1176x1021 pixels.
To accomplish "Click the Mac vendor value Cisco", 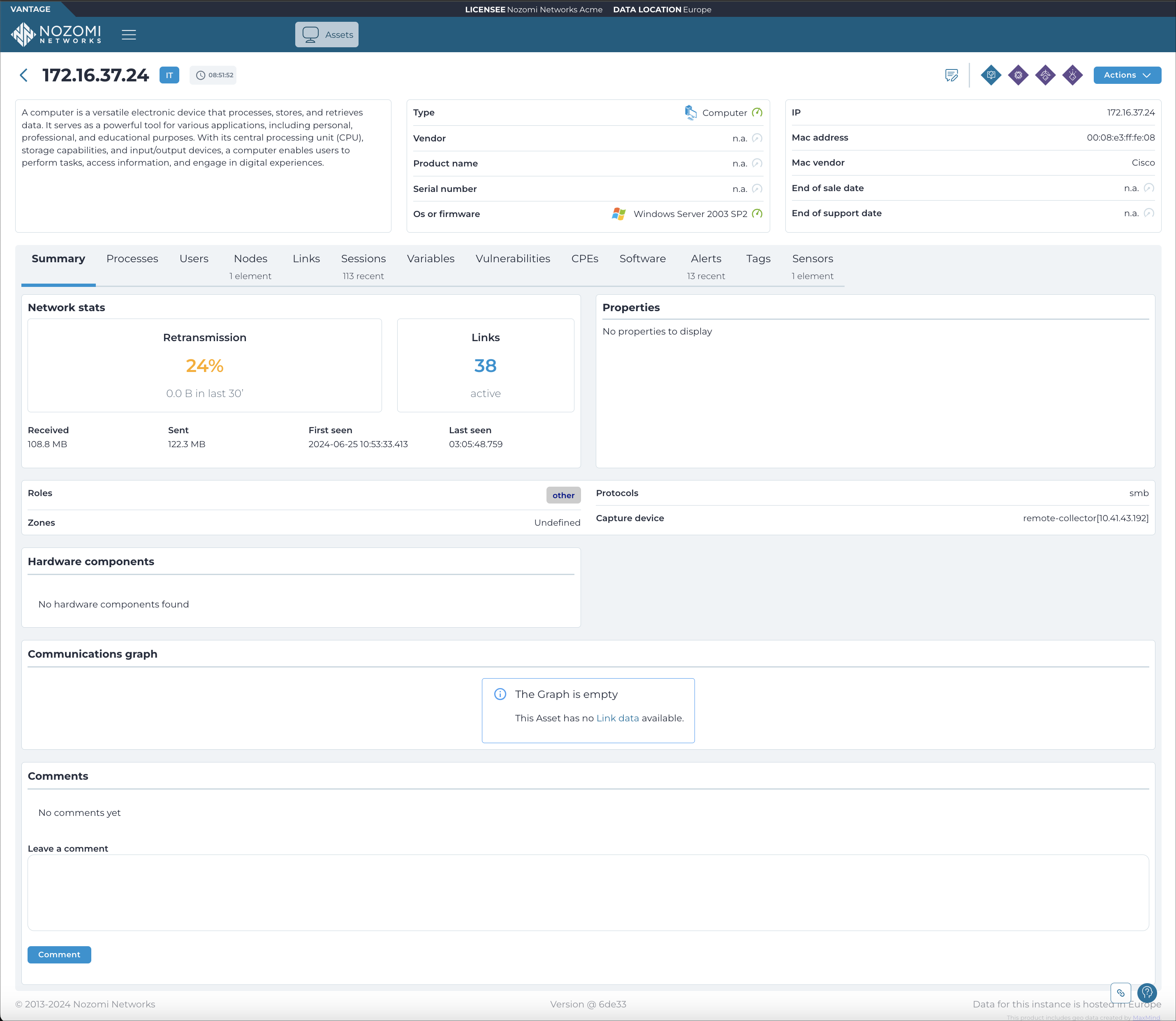I will click(x=1143, y=162).
